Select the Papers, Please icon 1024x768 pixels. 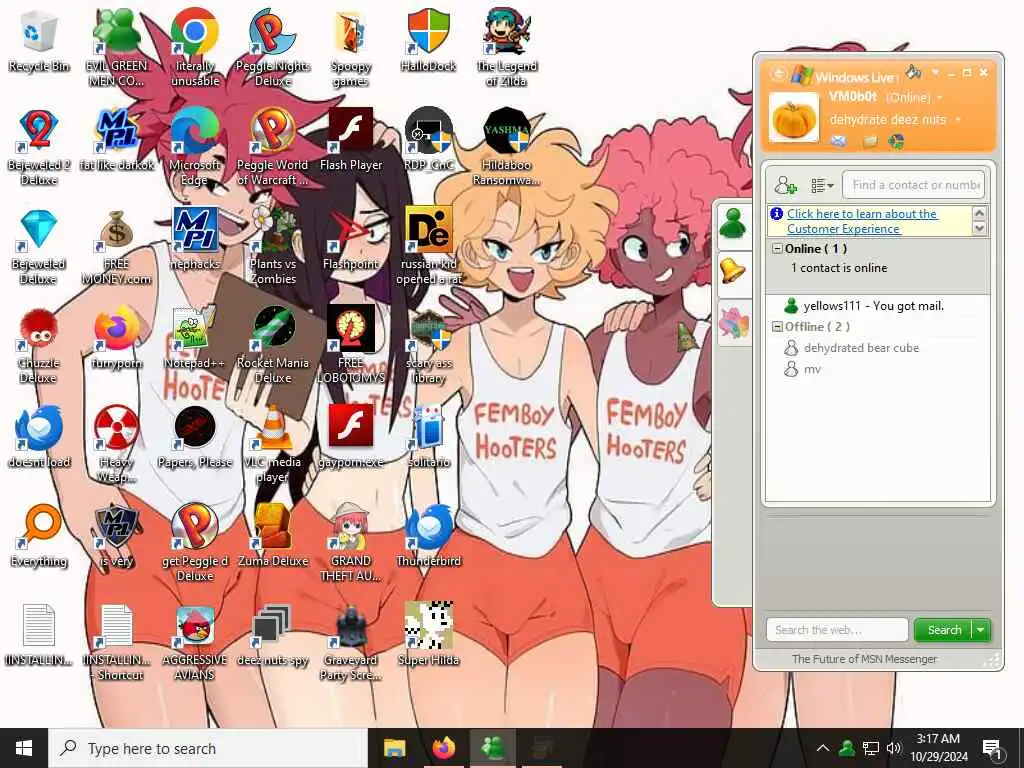point(195,437)
